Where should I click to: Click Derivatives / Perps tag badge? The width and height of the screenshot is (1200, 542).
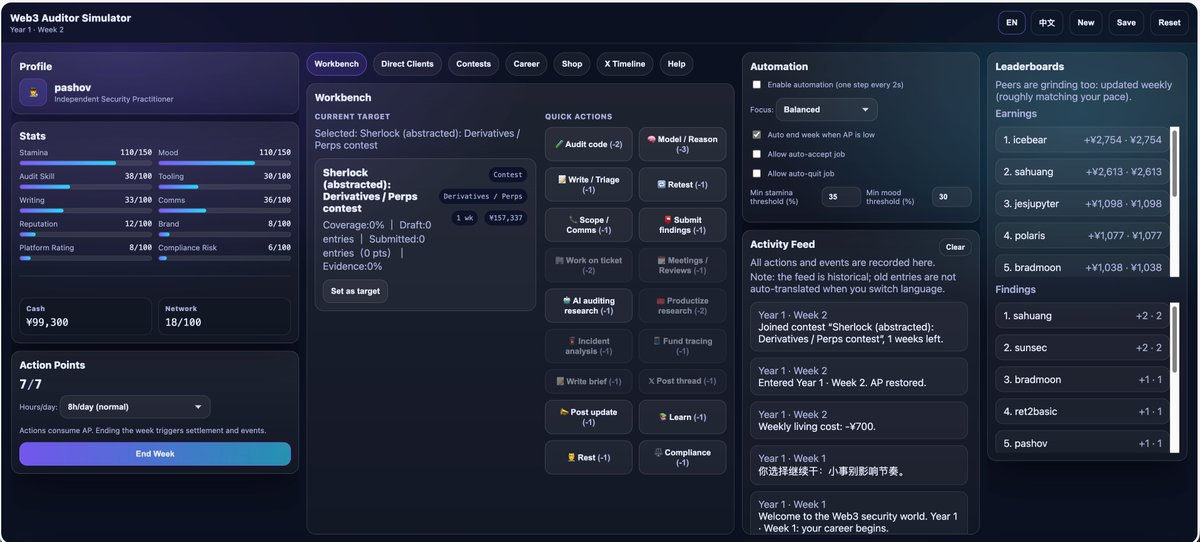[483, 196]
